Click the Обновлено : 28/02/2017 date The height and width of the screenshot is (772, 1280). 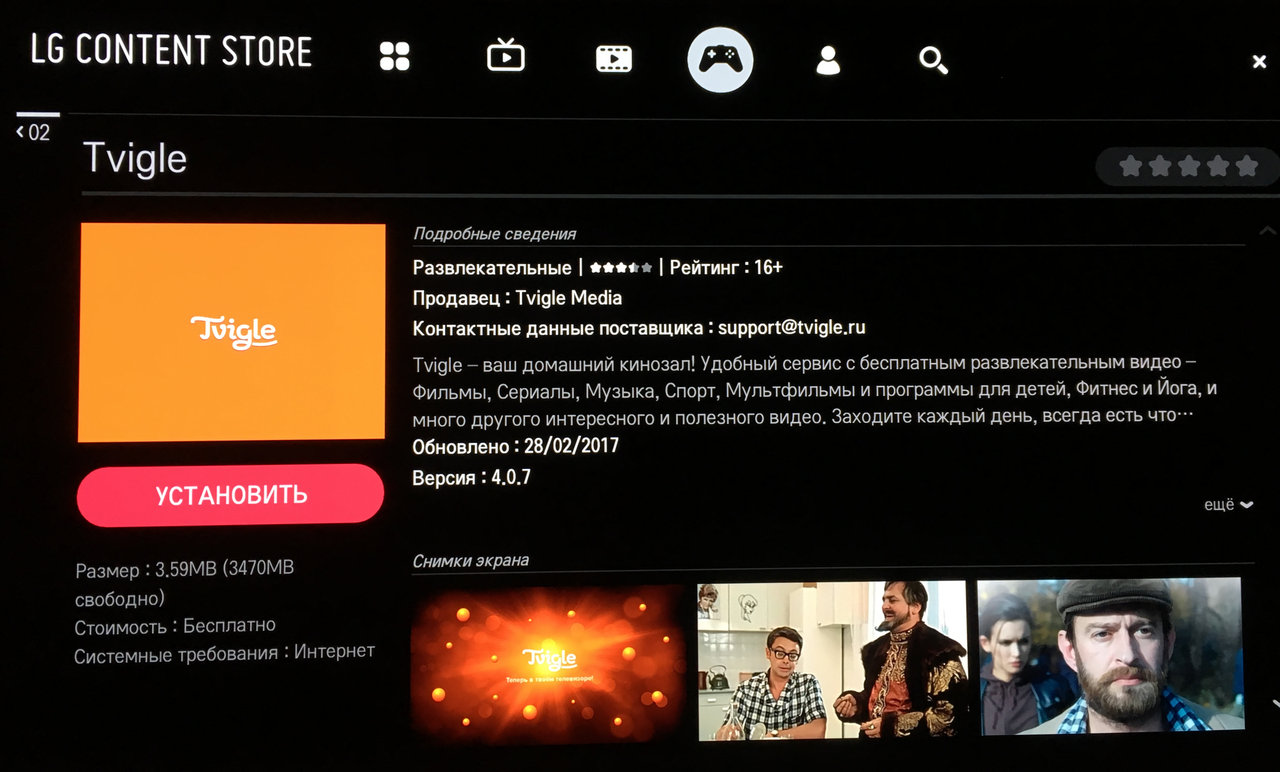coord(516,446)
